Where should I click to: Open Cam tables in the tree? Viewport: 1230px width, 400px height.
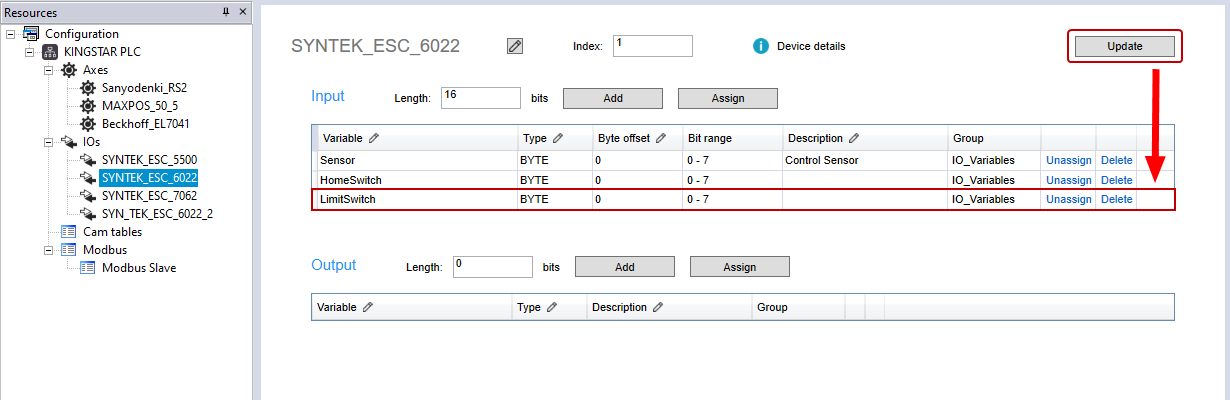[x=112, y=232]
